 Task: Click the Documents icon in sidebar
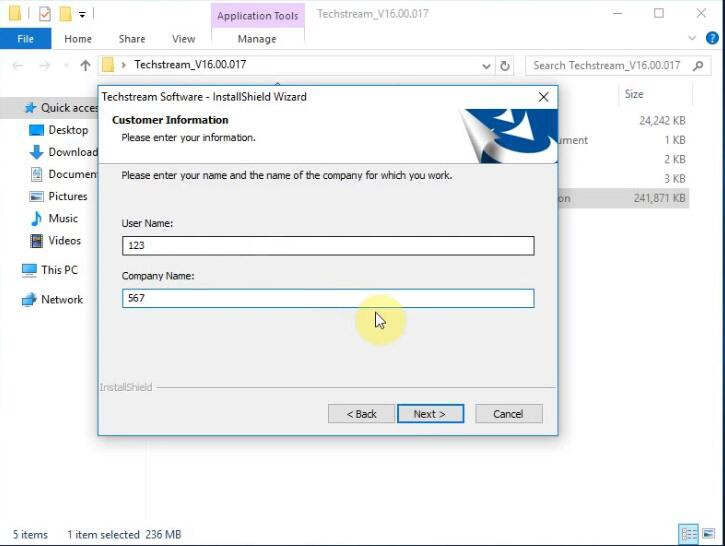tap(36, 174)
